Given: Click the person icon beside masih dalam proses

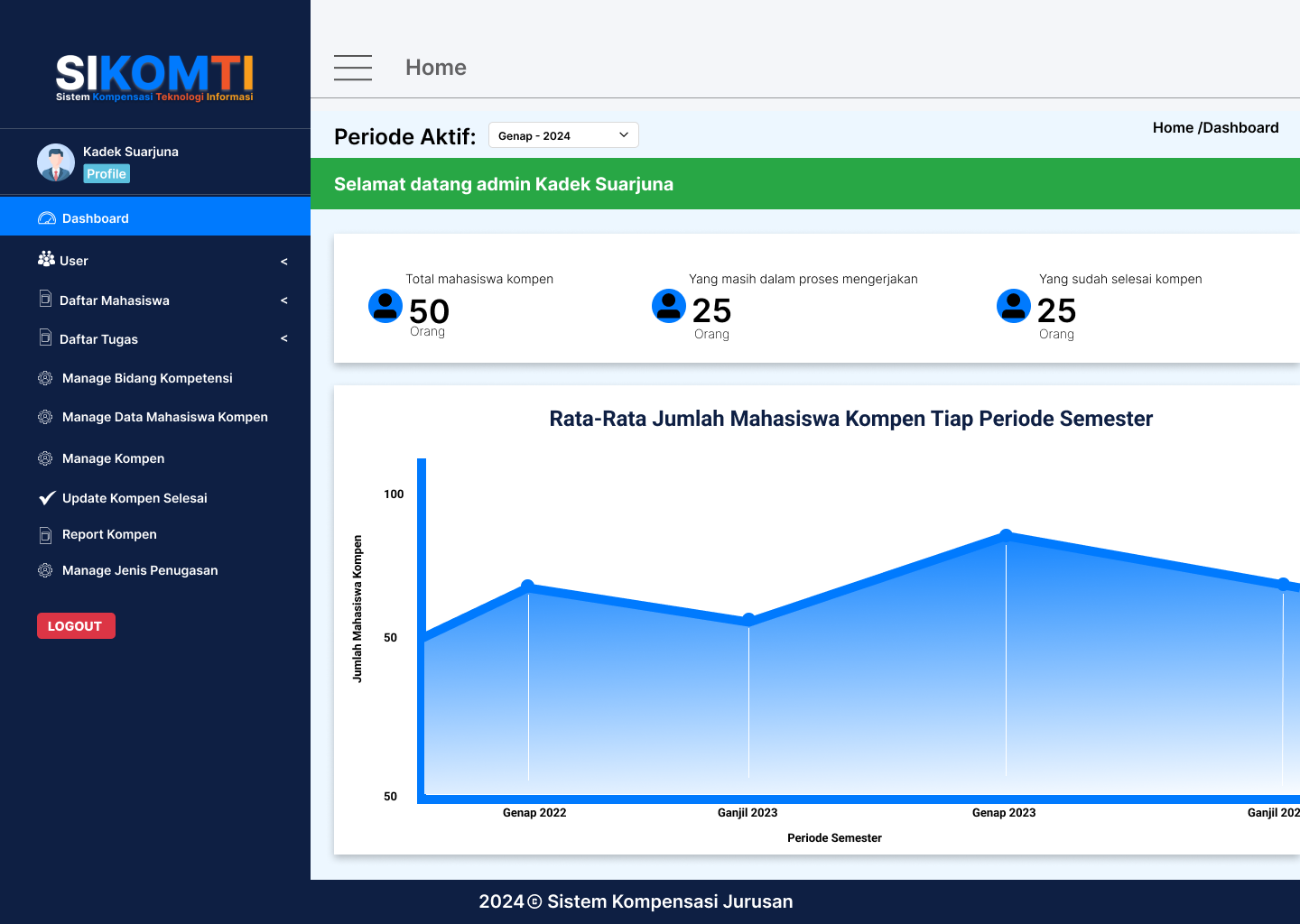Looking at the screenshot, I should 669,306.
